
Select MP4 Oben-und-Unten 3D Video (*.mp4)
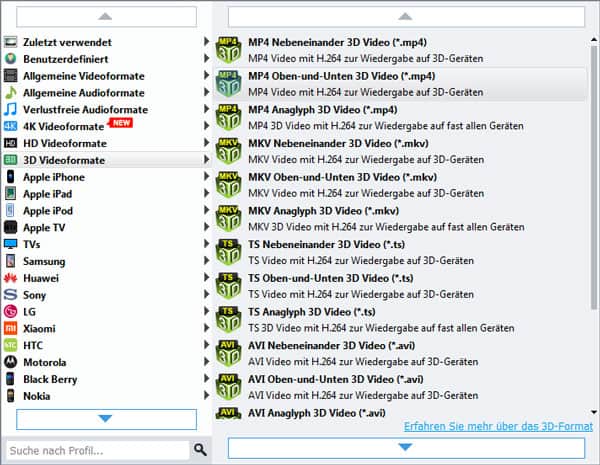[400, 84]
